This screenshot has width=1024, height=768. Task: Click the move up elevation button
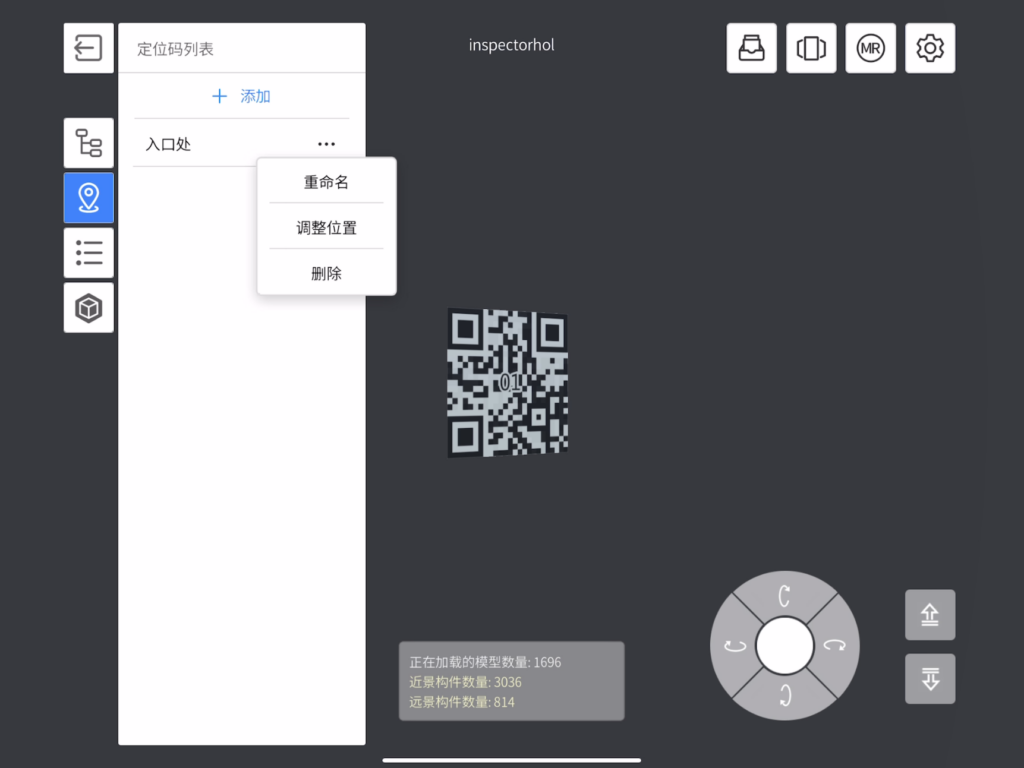pyautogui.click(x=930, y=615)
